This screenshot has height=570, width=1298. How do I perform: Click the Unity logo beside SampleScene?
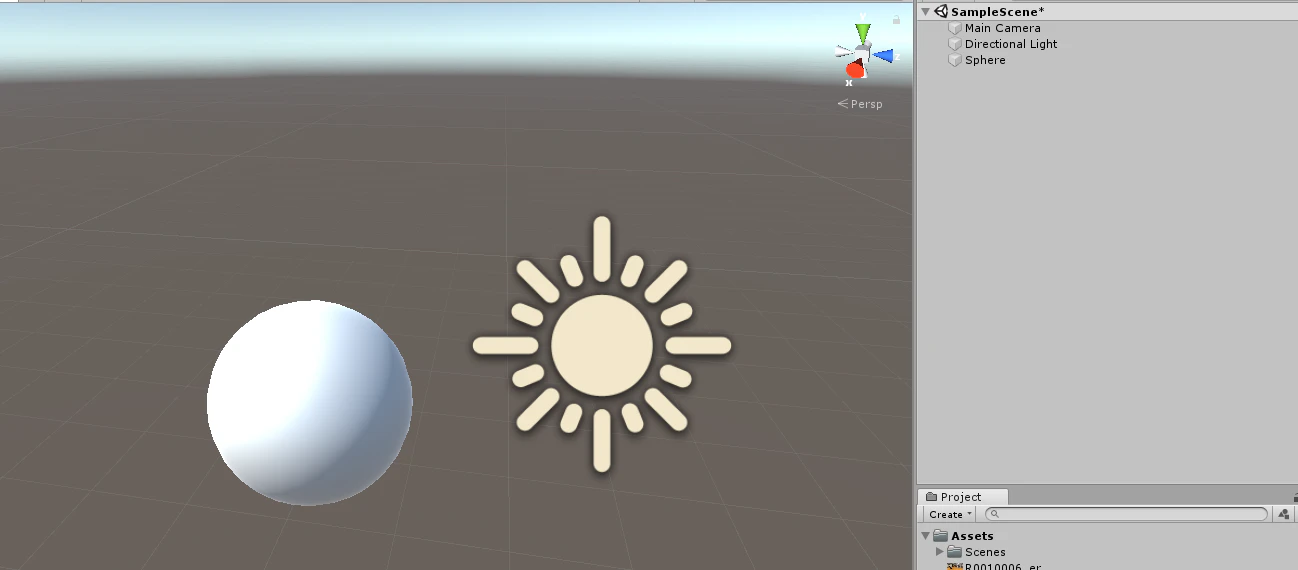(x=941, y=12)
